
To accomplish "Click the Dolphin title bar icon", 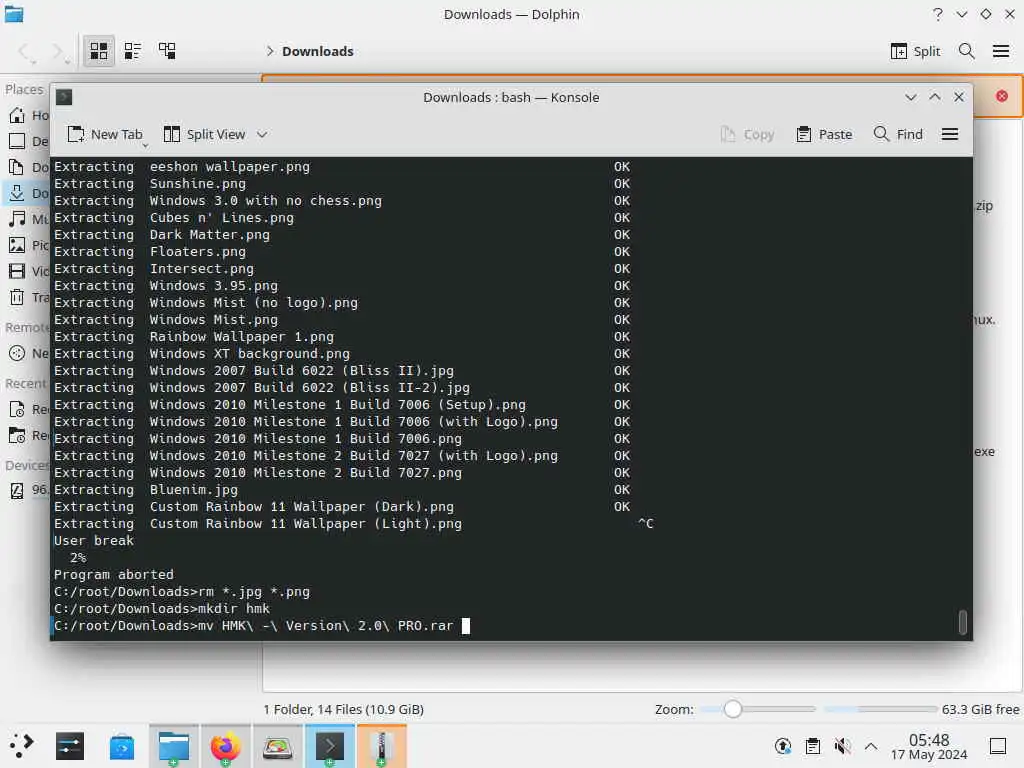I will pyautogui.click(x=14, y=14).
